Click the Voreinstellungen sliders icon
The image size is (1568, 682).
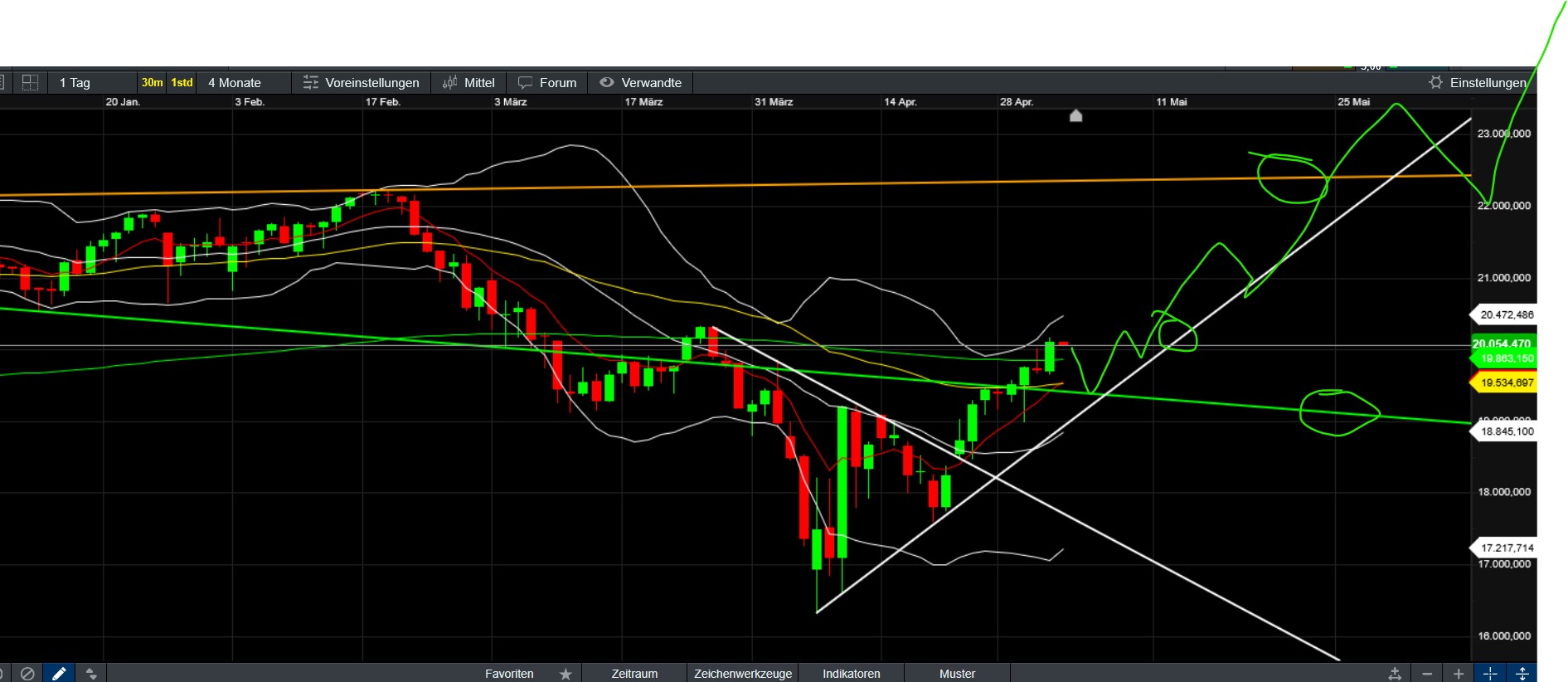pyautogui.click(x=311, y=82)
